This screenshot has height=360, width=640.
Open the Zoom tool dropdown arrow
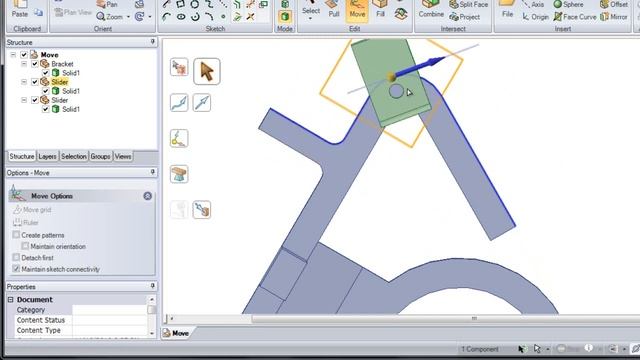(128, 17)
